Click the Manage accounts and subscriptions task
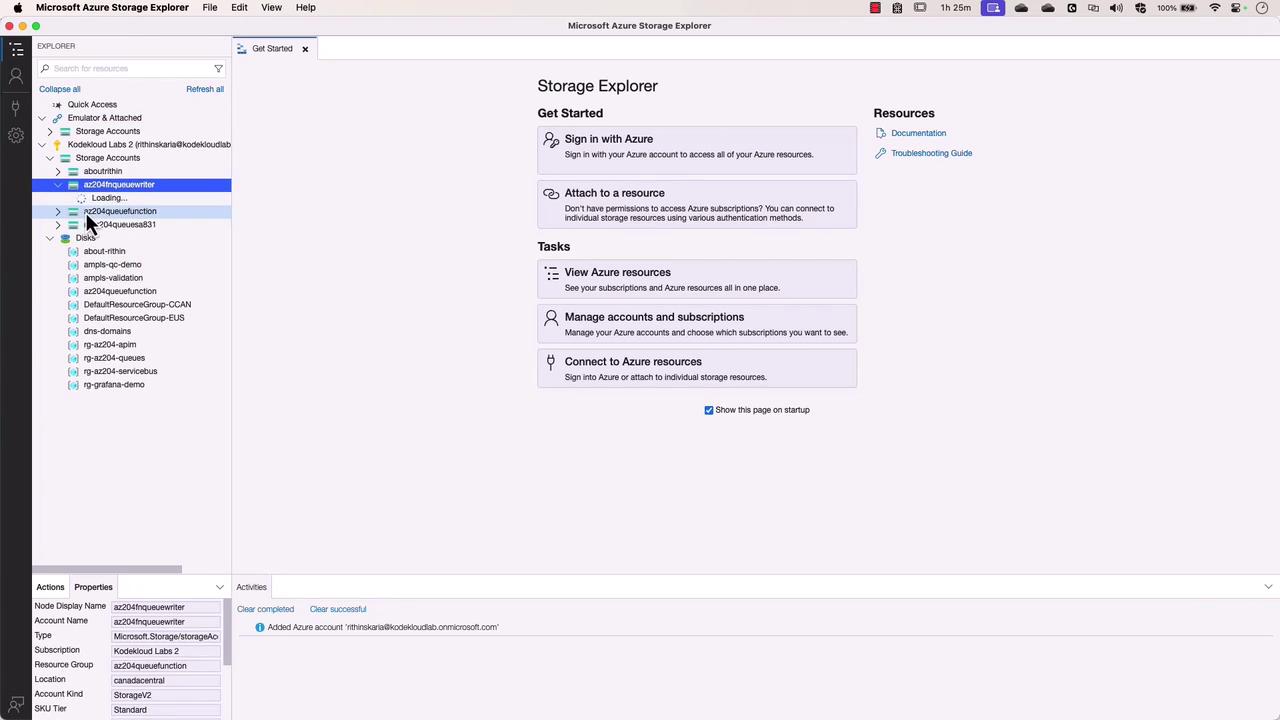1280x720 pixels. [x=697, y=325]
